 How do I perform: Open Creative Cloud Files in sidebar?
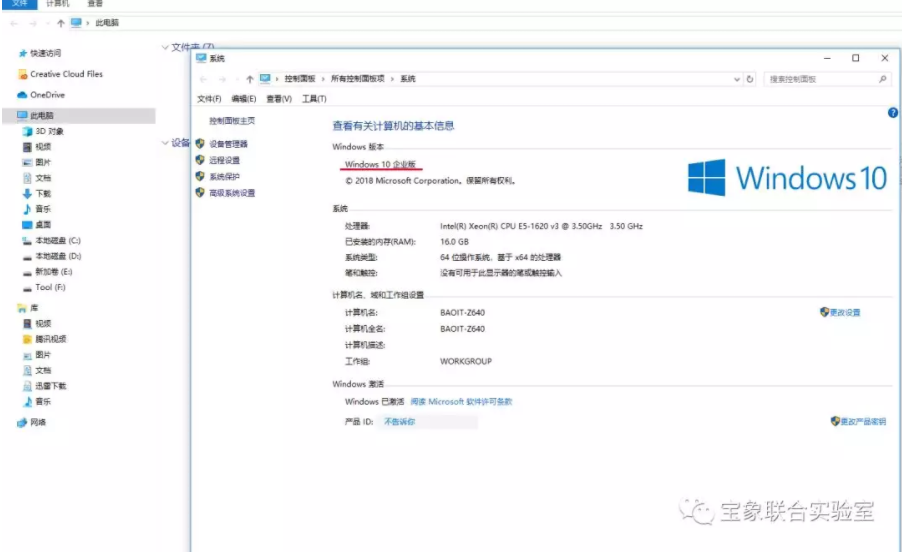click(x=66, y=74)
